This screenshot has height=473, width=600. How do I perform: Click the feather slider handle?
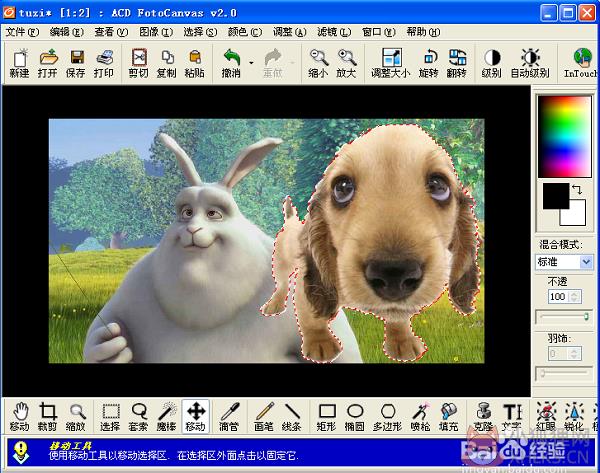click(543, 374)
